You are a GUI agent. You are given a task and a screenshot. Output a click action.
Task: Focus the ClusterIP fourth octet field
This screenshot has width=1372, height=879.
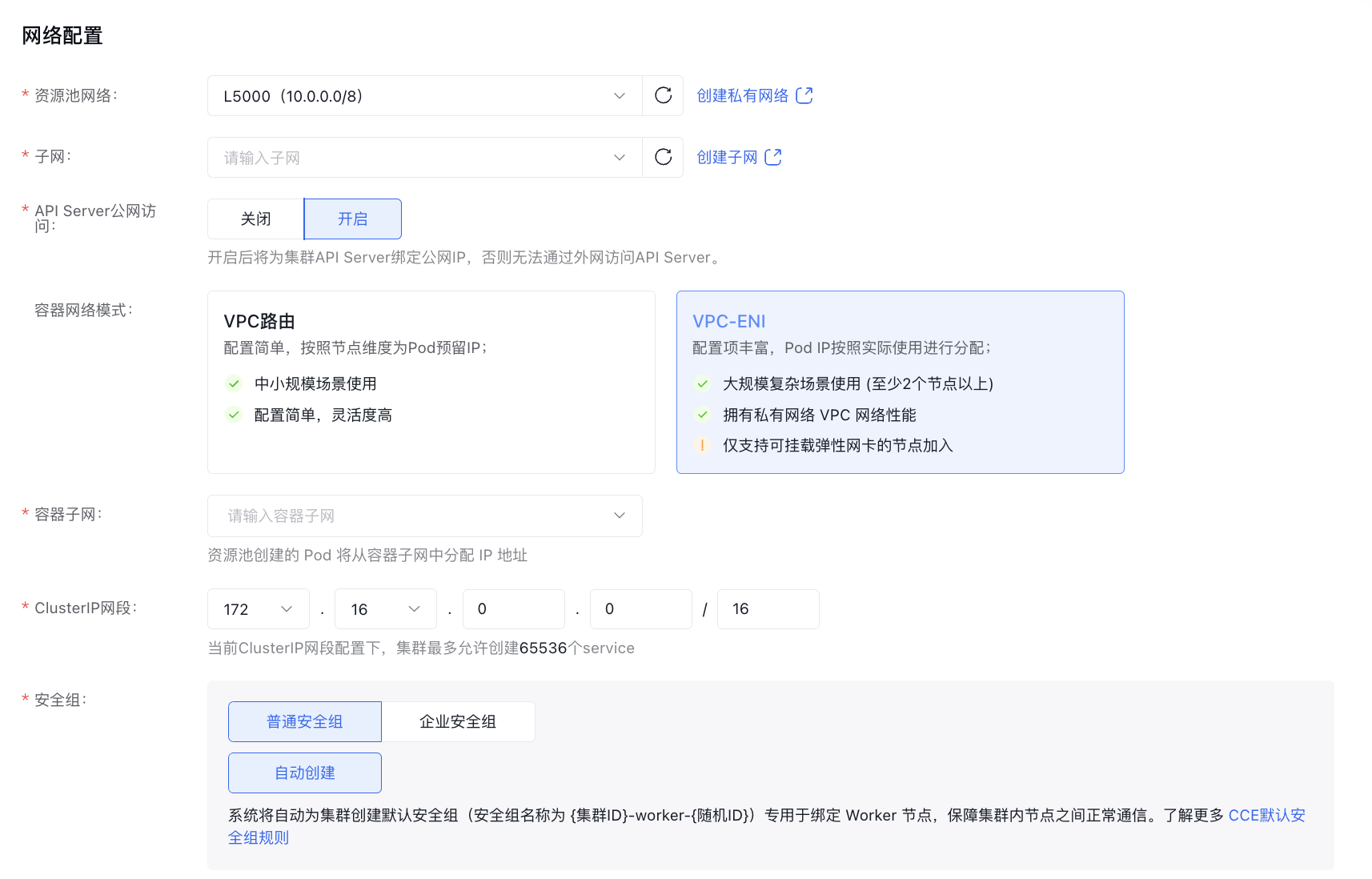(x=641, y=609)
